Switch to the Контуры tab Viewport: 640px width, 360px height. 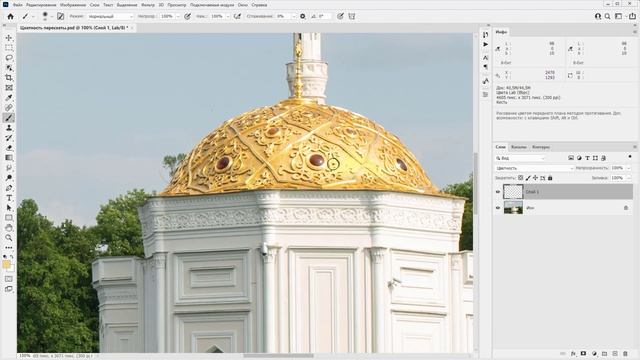tap(541, 147)
